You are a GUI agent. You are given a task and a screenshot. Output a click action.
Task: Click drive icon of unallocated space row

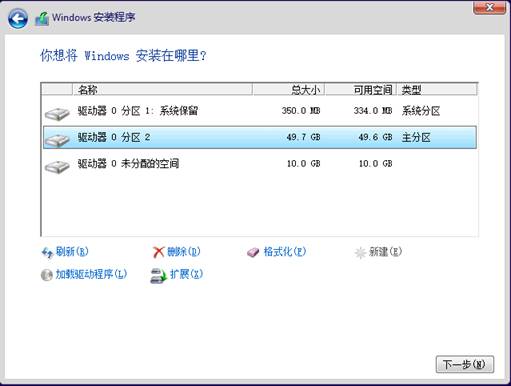coord(57,166)
